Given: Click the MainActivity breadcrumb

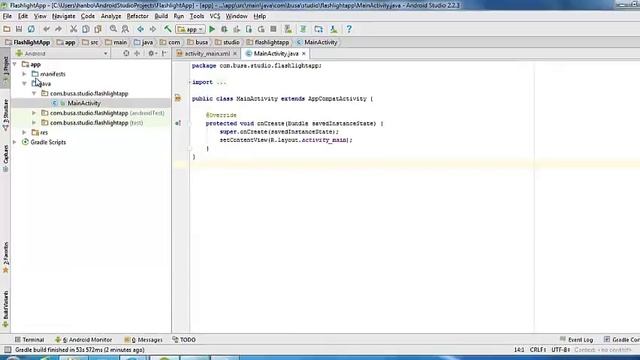Looking at the screenshot, I should coord(317,42).
